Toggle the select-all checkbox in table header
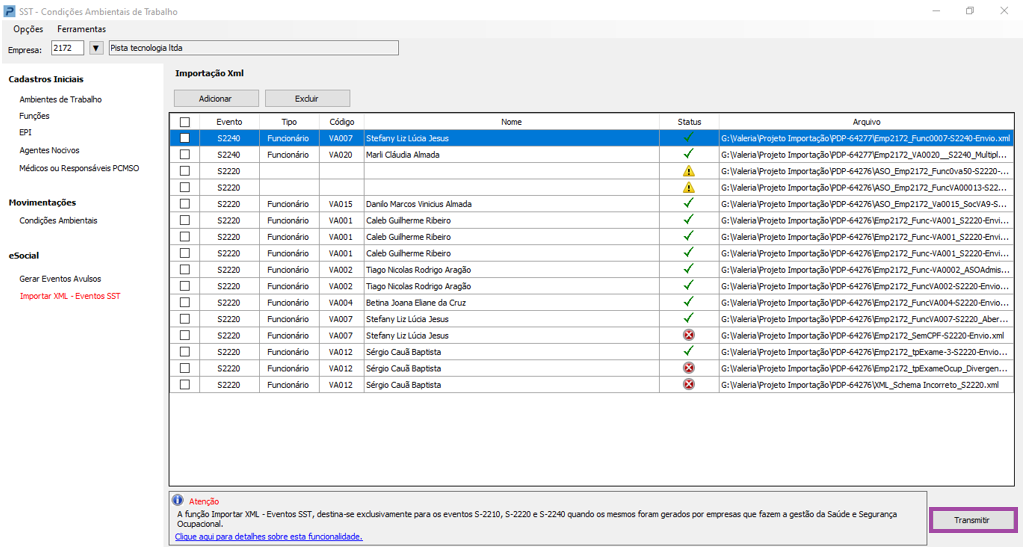Viewport: 1024px width, 550px height. (184, 122)
